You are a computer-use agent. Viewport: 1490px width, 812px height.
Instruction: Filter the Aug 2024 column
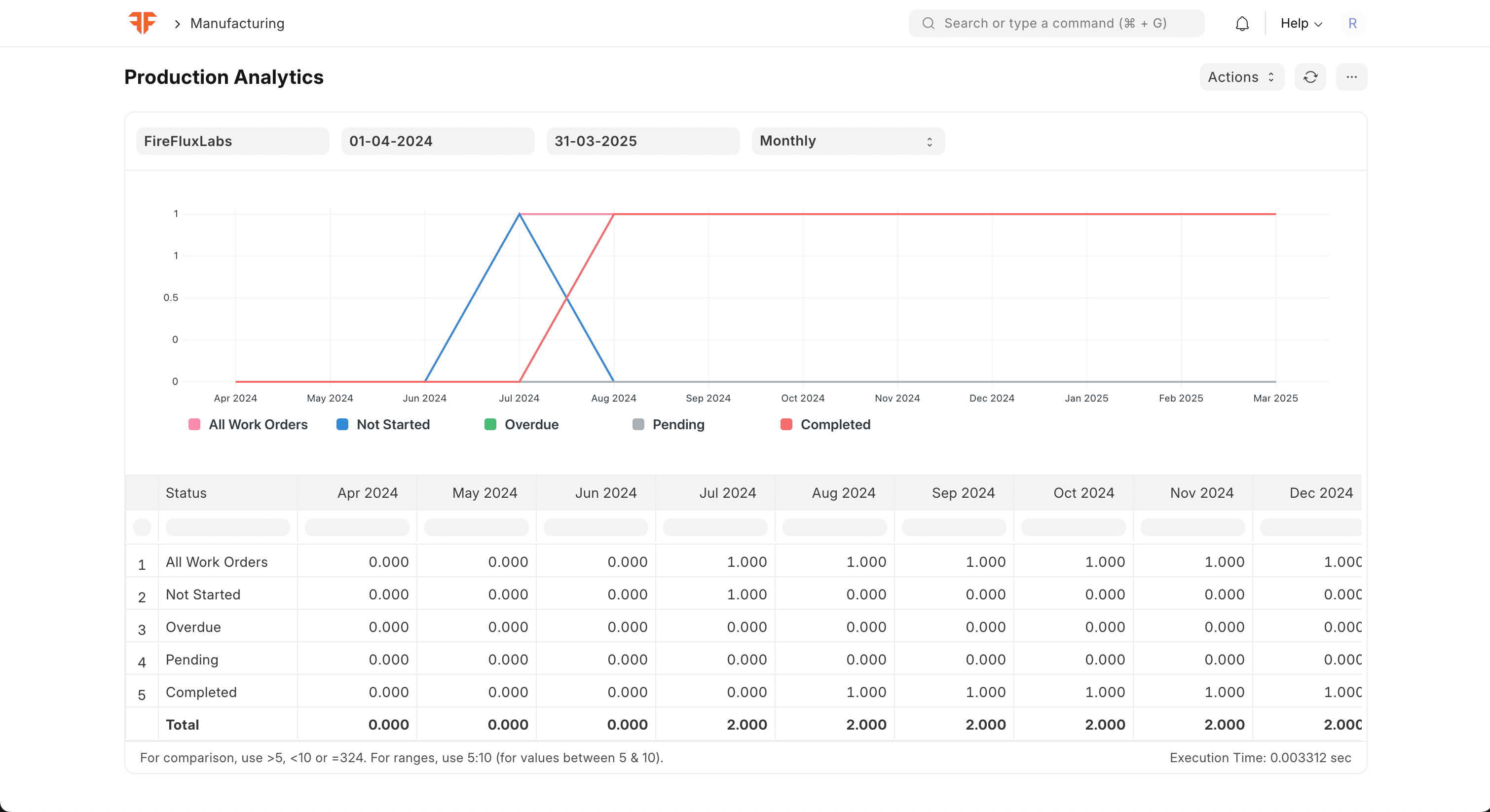click(835, 527)
